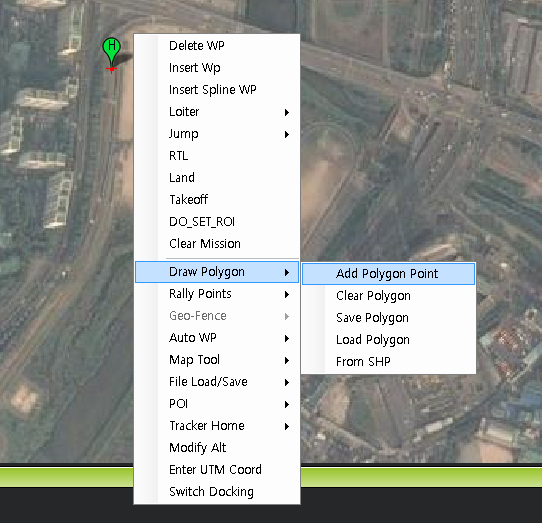
Task: Choose RTL command
Action: tap(217, 156)
